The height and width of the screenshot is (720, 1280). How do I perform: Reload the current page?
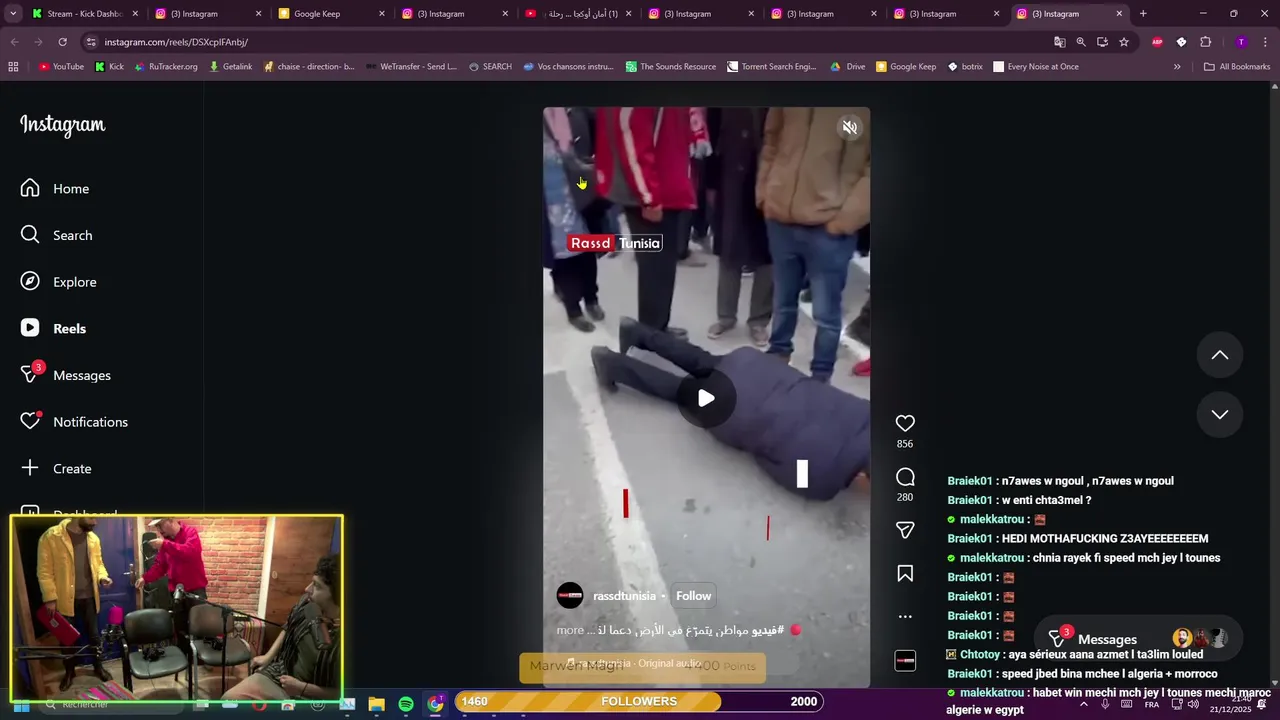62,42
